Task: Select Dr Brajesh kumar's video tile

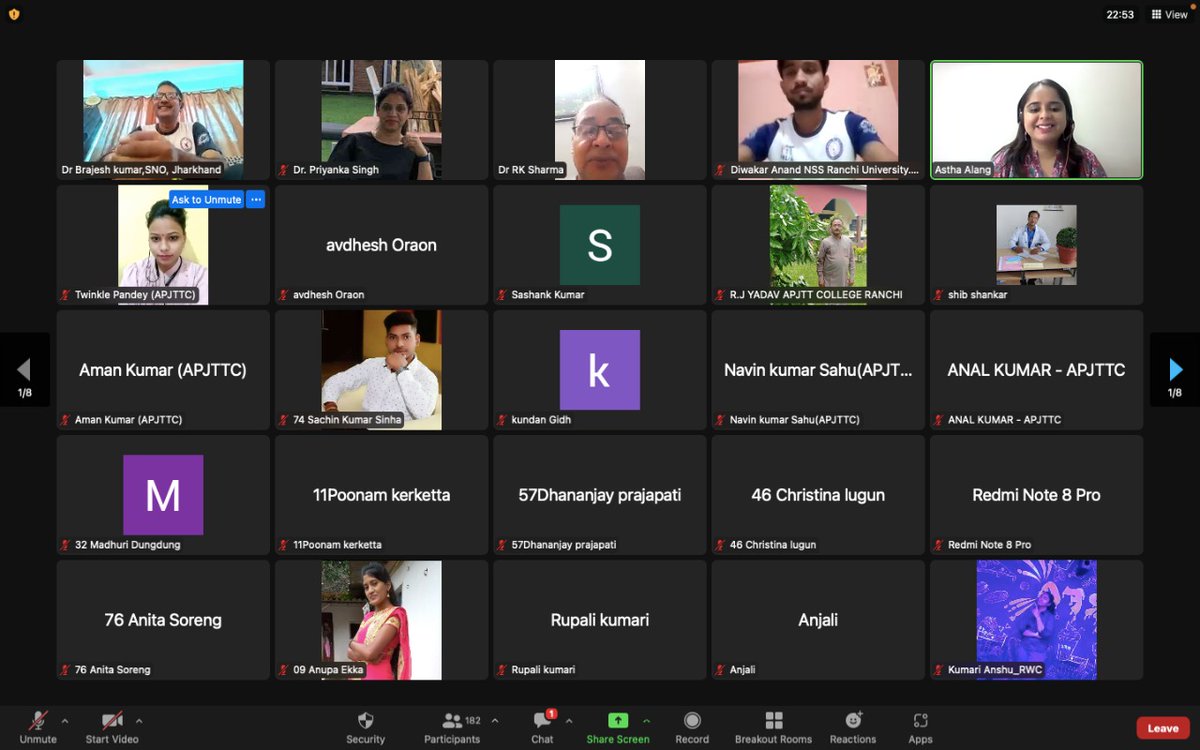Action: point(163,120)
